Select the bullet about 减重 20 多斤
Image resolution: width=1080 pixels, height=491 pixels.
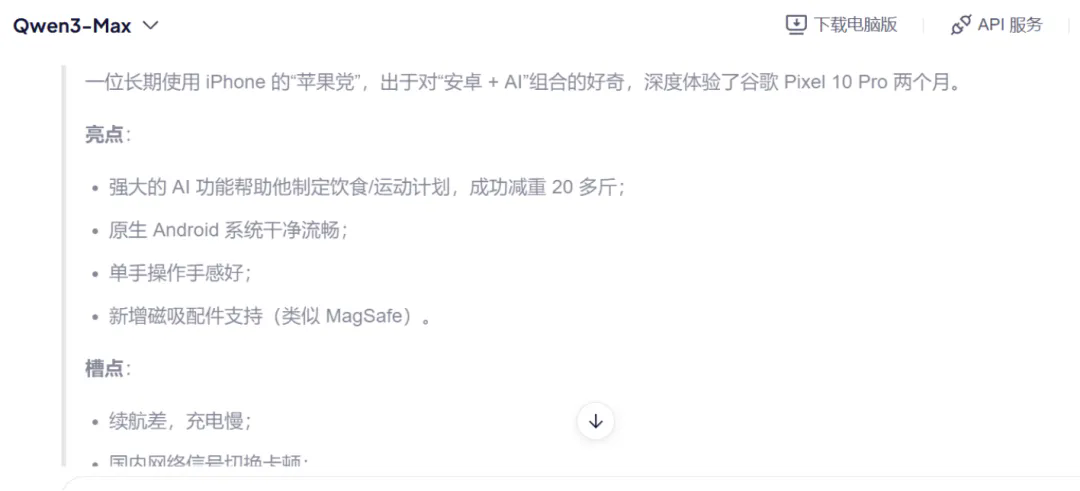point(366,188)
